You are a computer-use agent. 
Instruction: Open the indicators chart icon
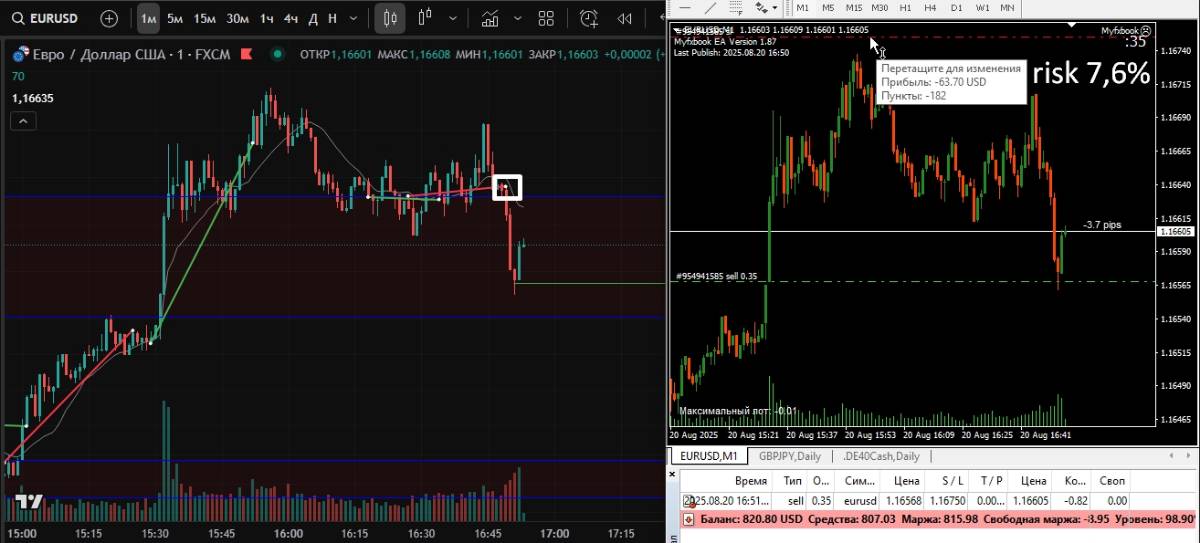tap(490, 18)
